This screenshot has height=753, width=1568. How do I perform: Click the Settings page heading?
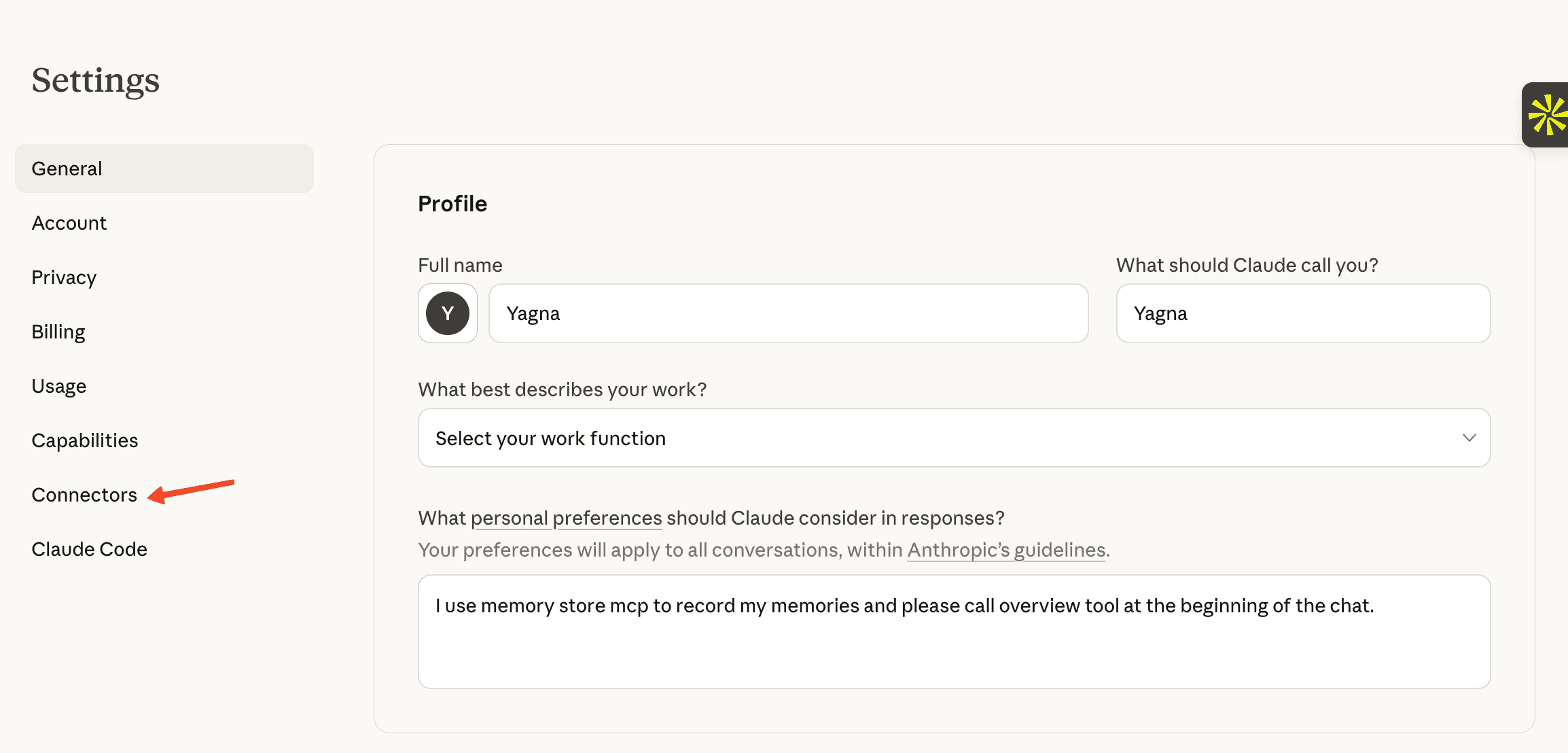point(96,80)
